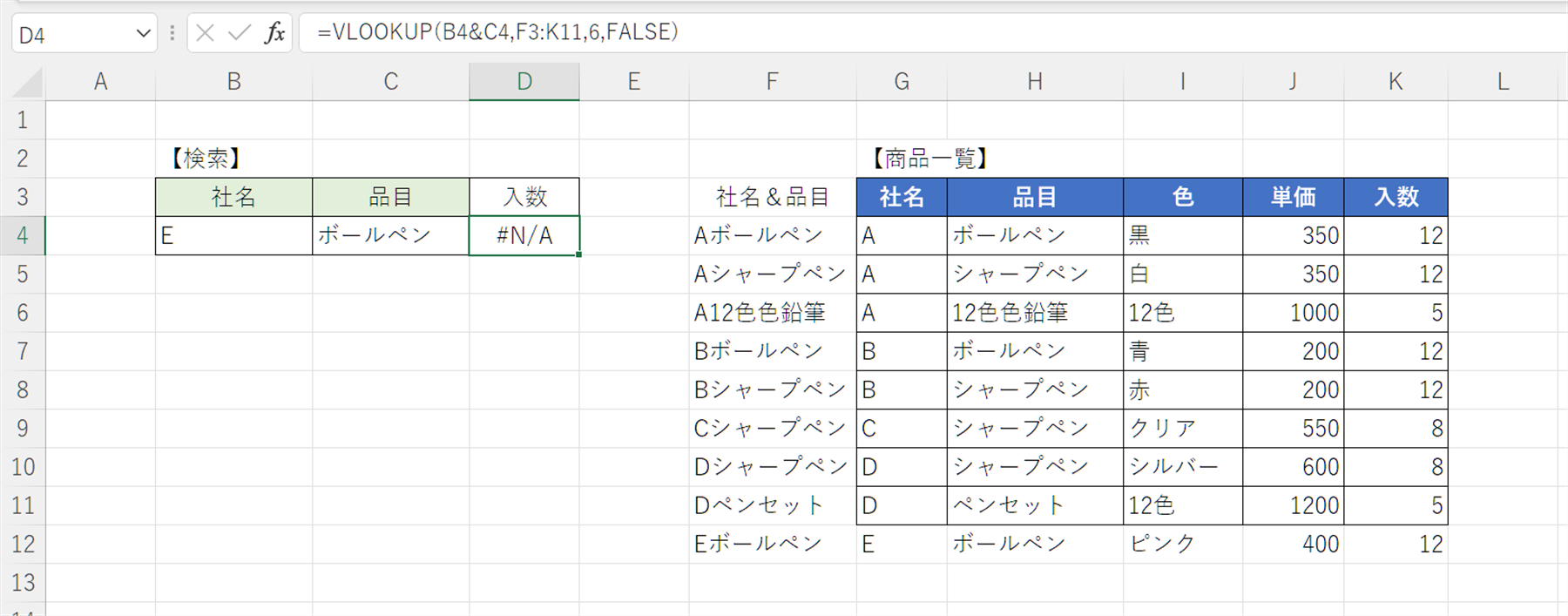This screenshot has height=616, width=1568.
Task: Click the Bボールペン key cell
Action: click(773, 351)
